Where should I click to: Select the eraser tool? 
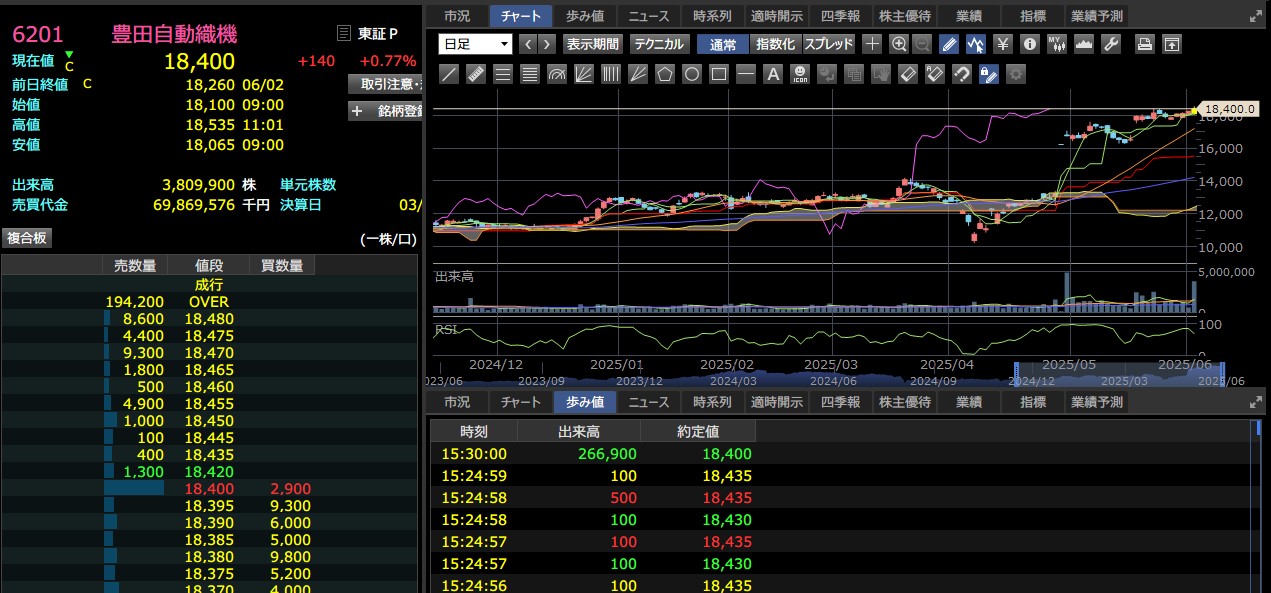908,74
